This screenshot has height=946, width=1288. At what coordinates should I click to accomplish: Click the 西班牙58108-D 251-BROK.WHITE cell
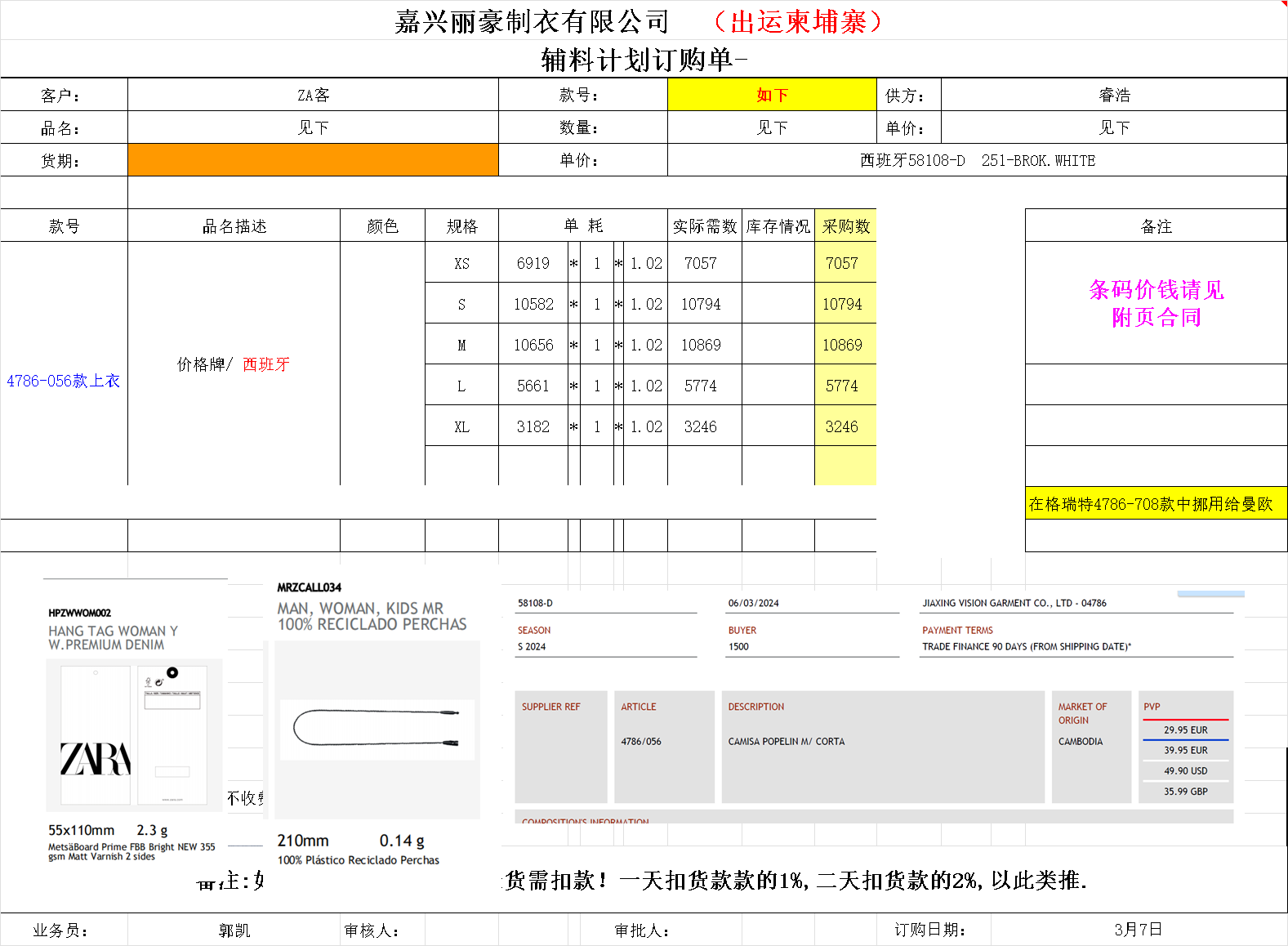point(977,160)
